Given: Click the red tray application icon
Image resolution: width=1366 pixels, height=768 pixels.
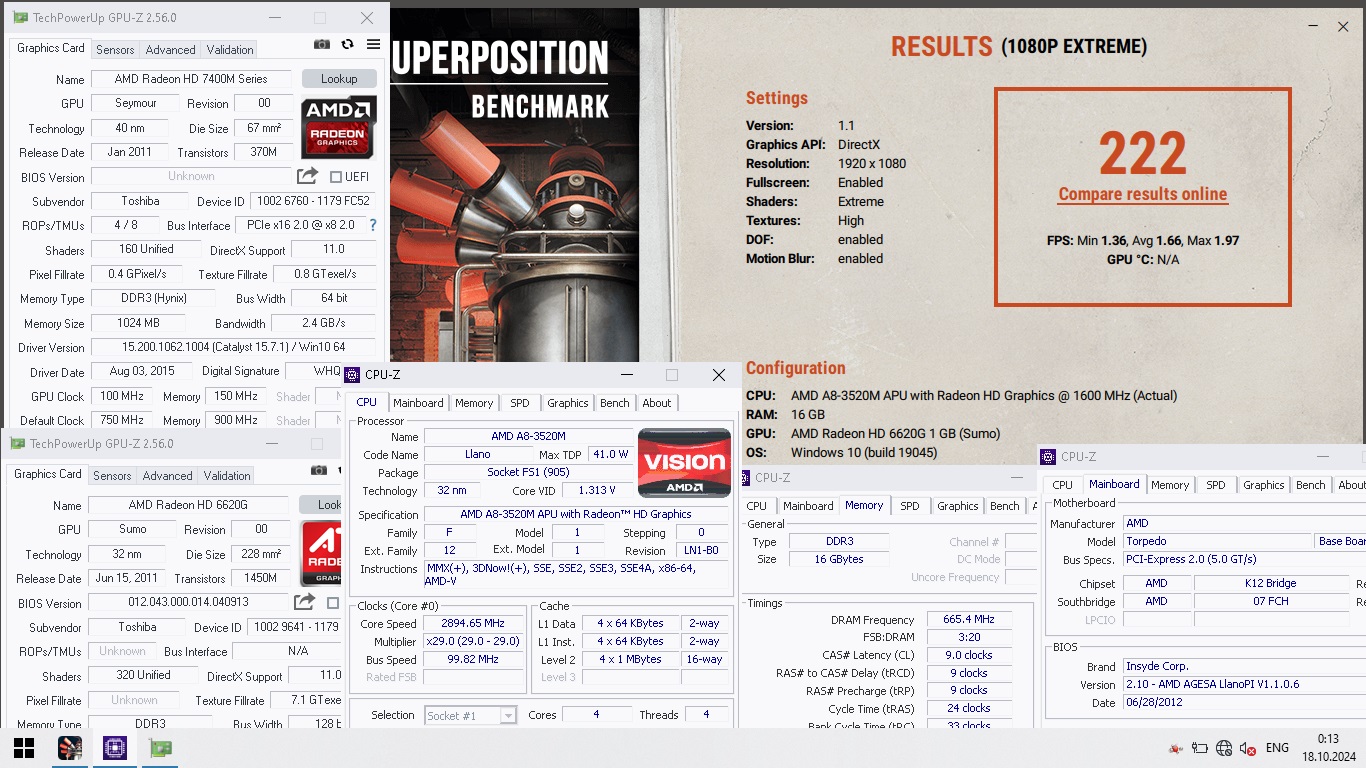Looking at the screenshot, I should click(x=1175, y=748).
